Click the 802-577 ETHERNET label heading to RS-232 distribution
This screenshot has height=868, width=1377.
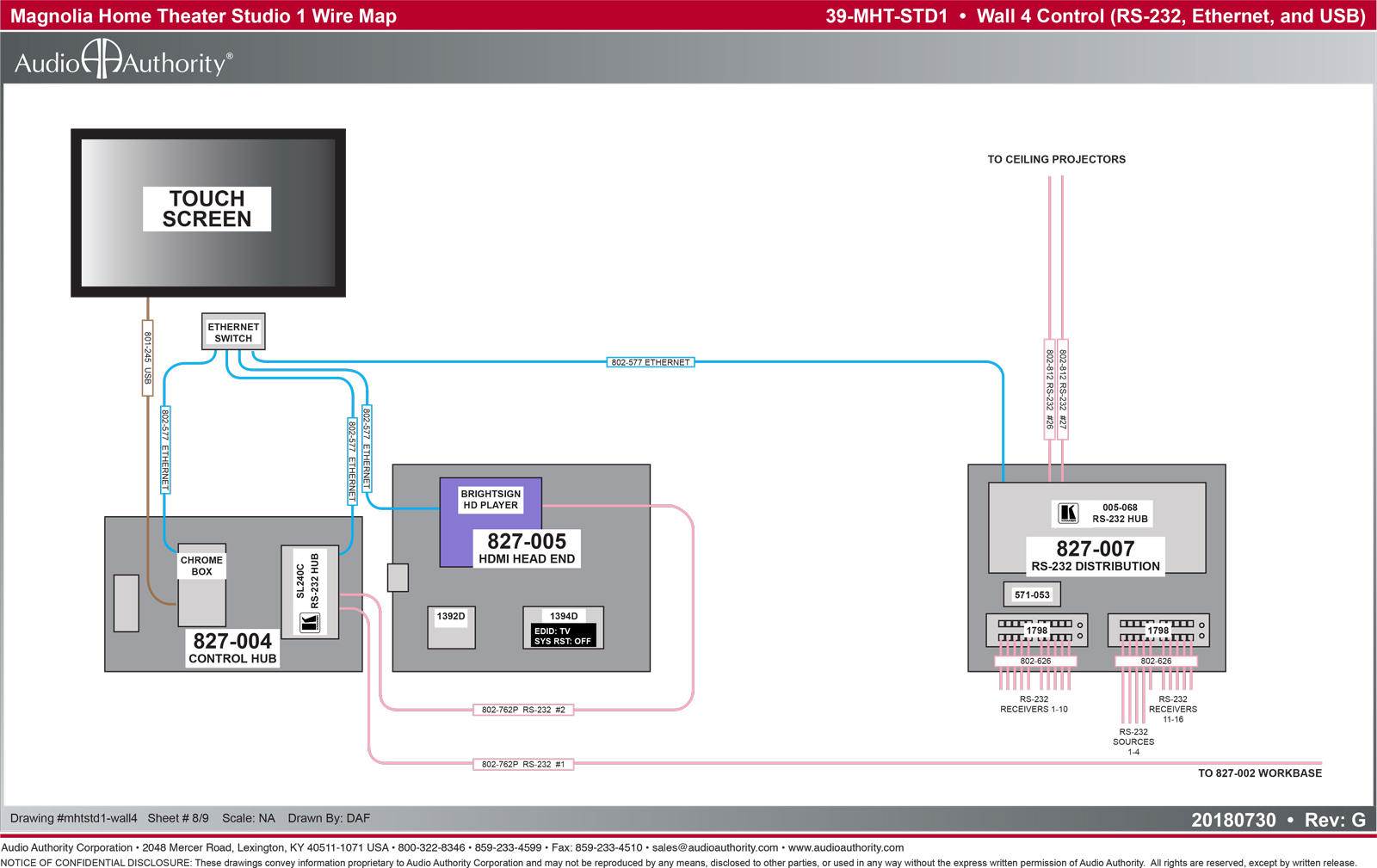click(x=651, y=362)
